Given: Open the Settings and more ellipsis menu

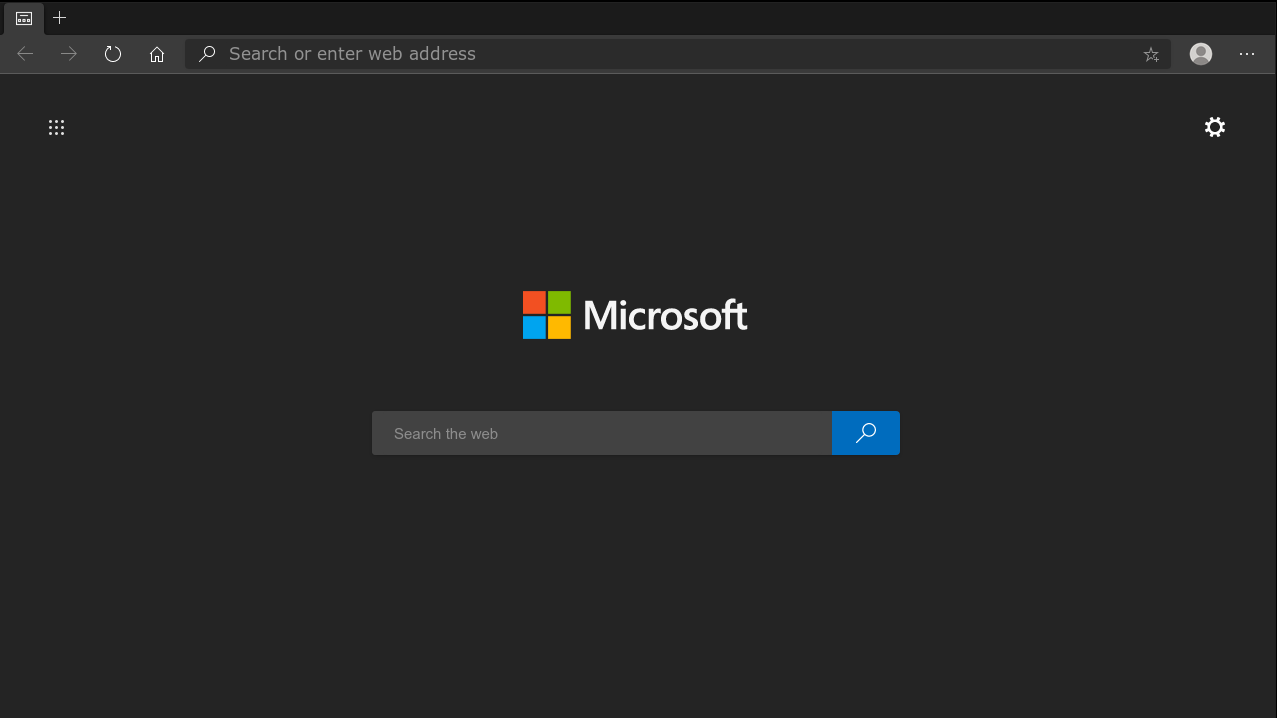Looking at the screenshot, I should point(1247,54).
